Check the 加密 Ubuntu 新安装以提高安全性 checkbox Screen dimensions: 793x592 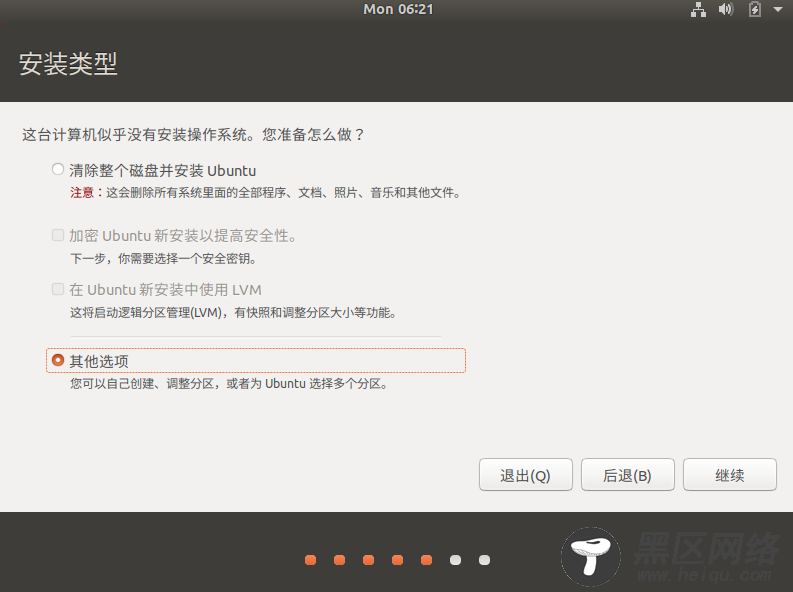click(58, 235)
